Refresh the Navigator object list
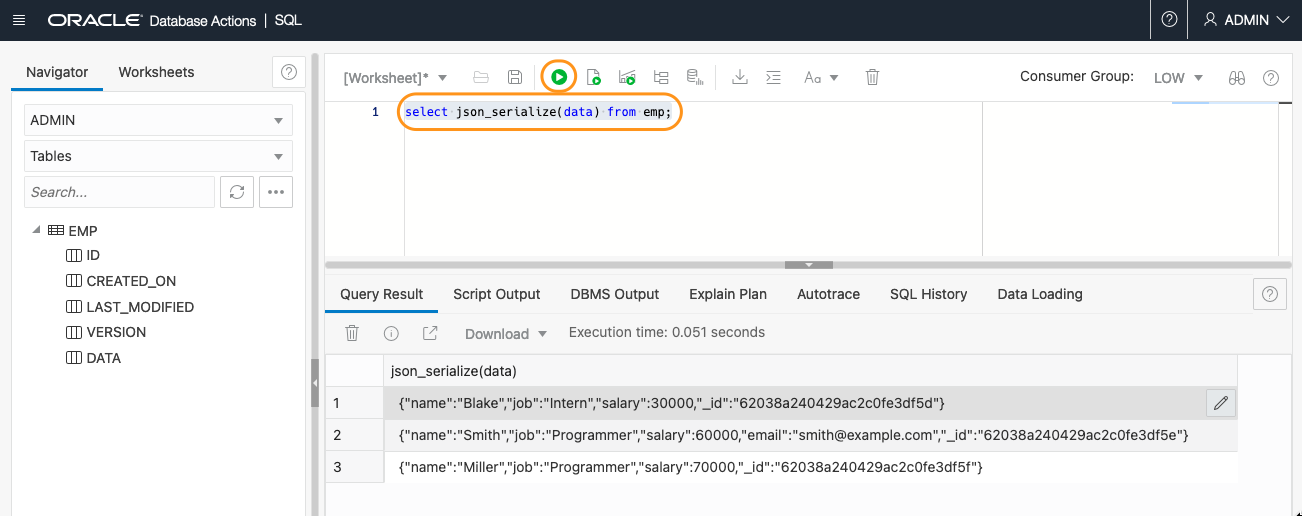Viewport: 1302px width, 516px height. [237, 192]
